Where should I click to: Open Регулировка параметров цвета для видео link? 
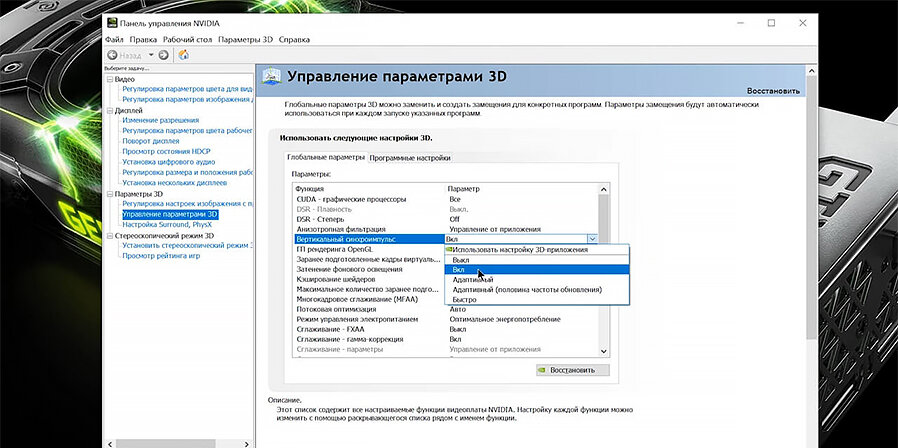coord(187,89)
